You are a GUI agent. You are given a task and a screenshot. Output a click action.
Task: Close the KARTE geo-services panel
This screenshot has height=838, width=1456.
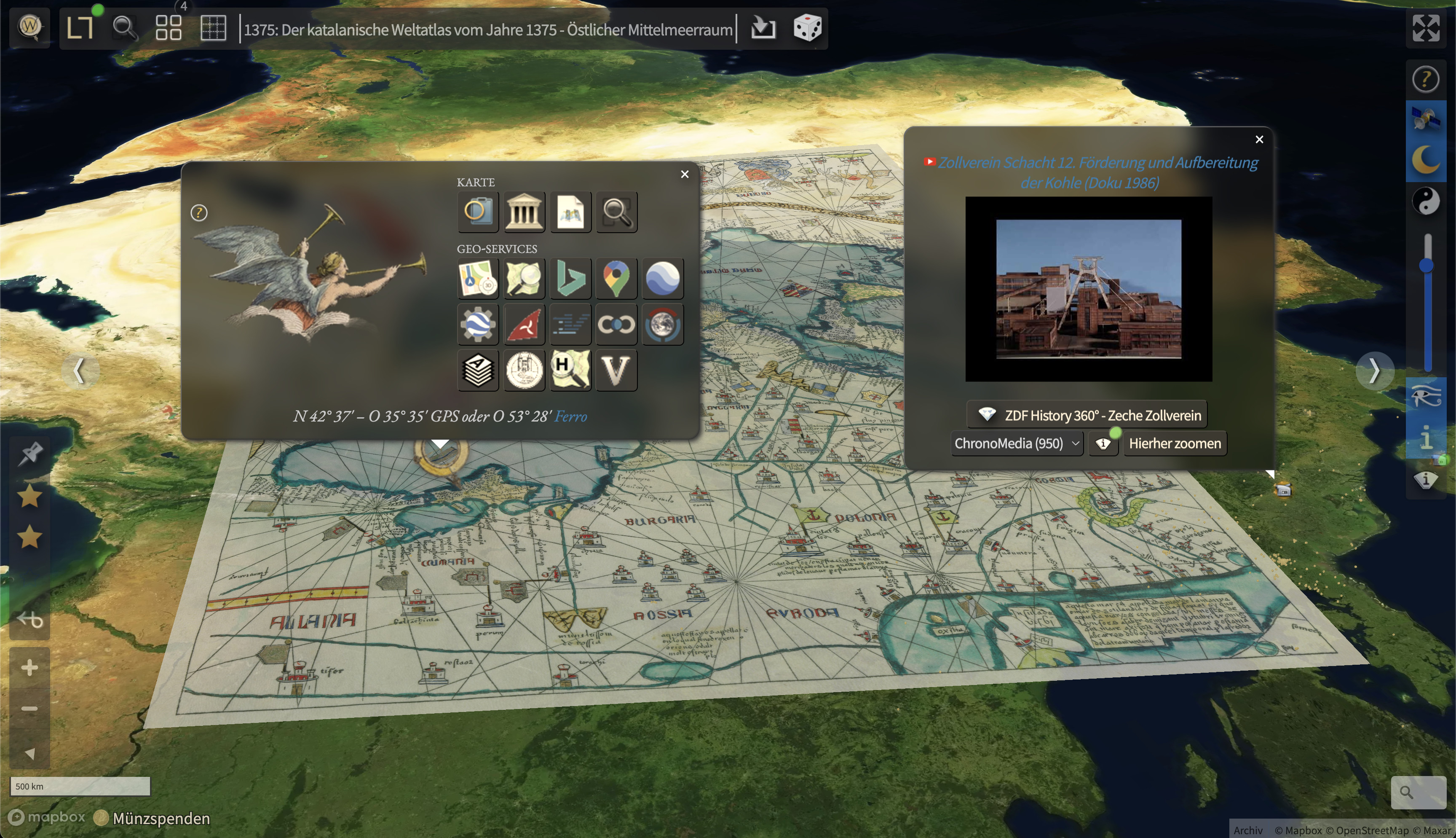684,174
